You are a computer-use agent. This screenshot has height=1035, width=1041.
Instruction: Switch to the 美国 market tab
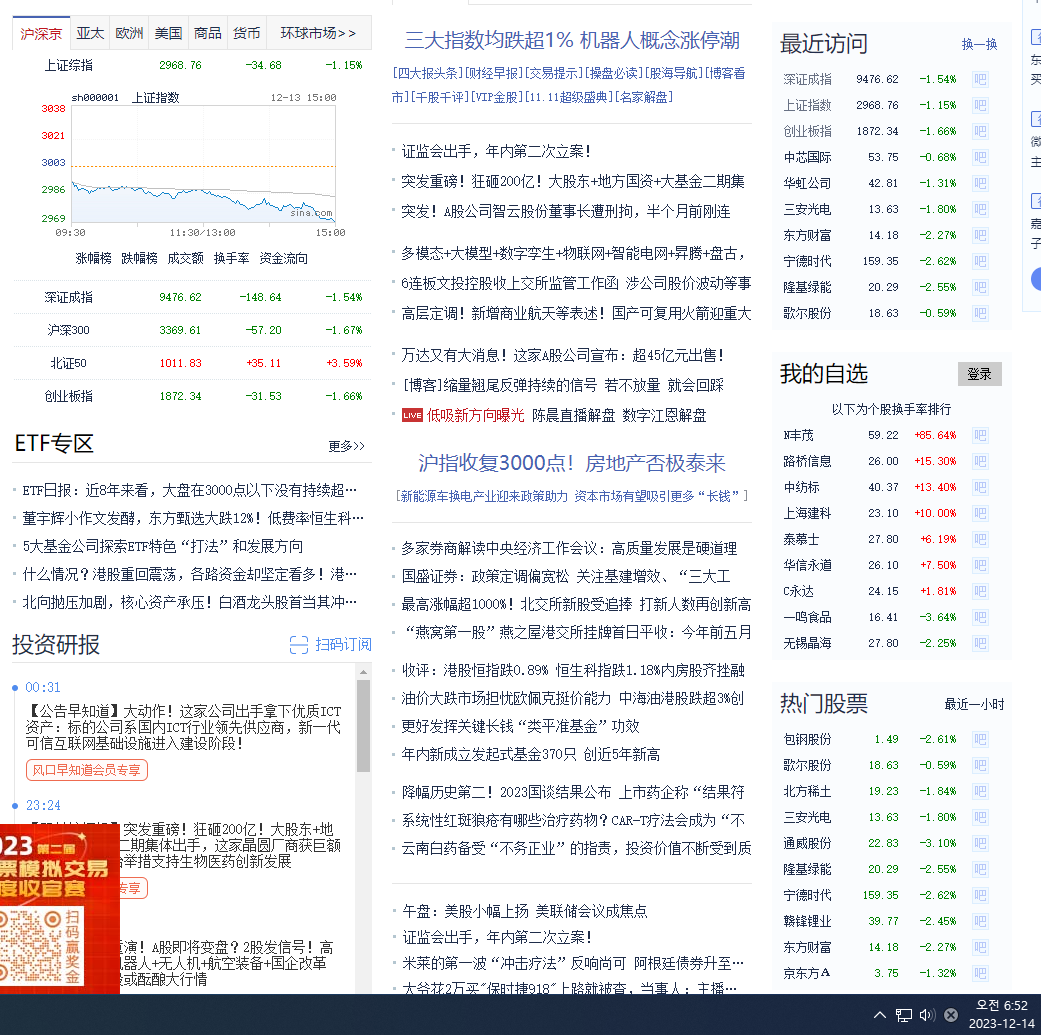click(x=168, y=33)
